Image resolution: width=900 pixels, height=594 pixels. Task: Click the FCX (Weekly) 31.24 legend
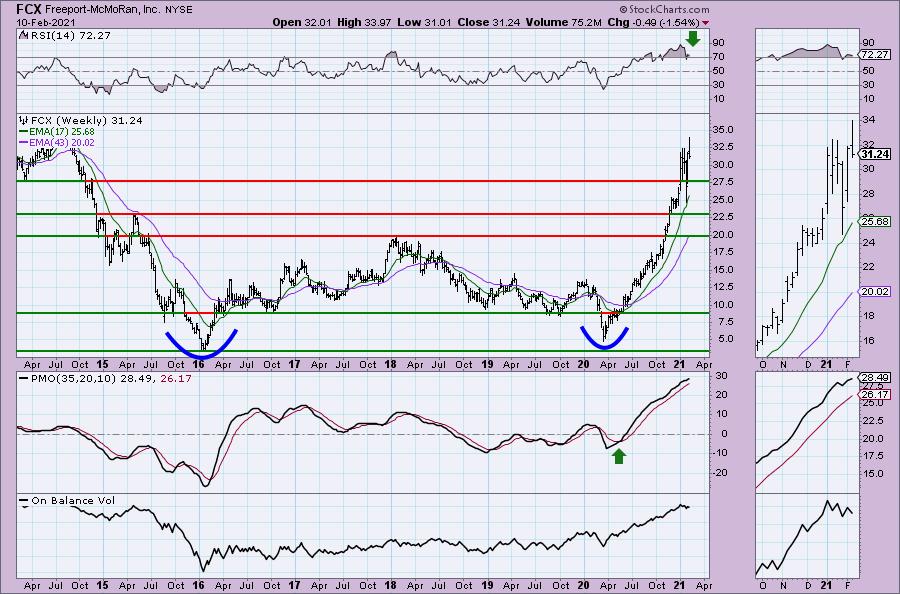86,121
